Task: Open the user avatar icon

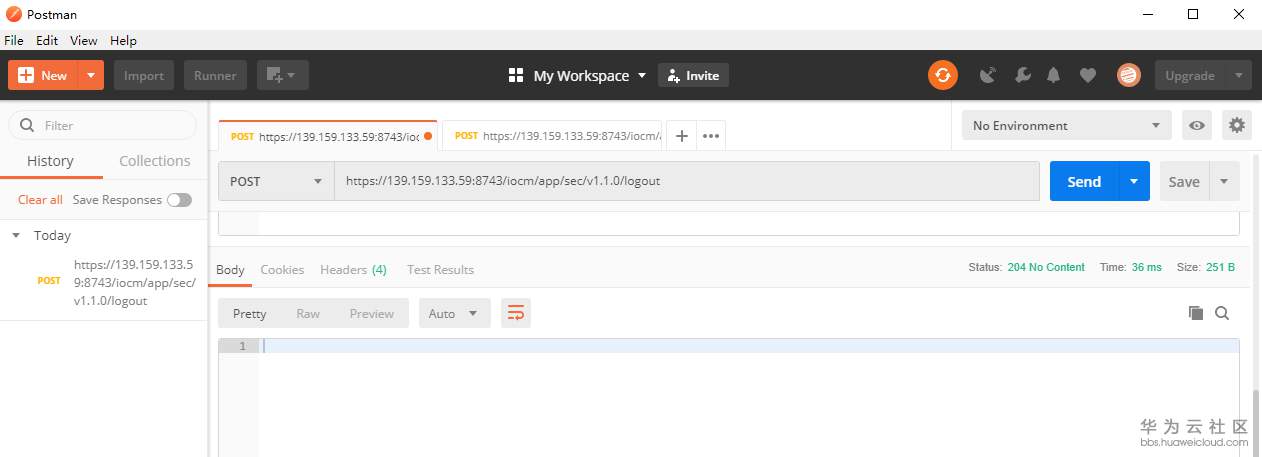Action: tap(1128, 75)
